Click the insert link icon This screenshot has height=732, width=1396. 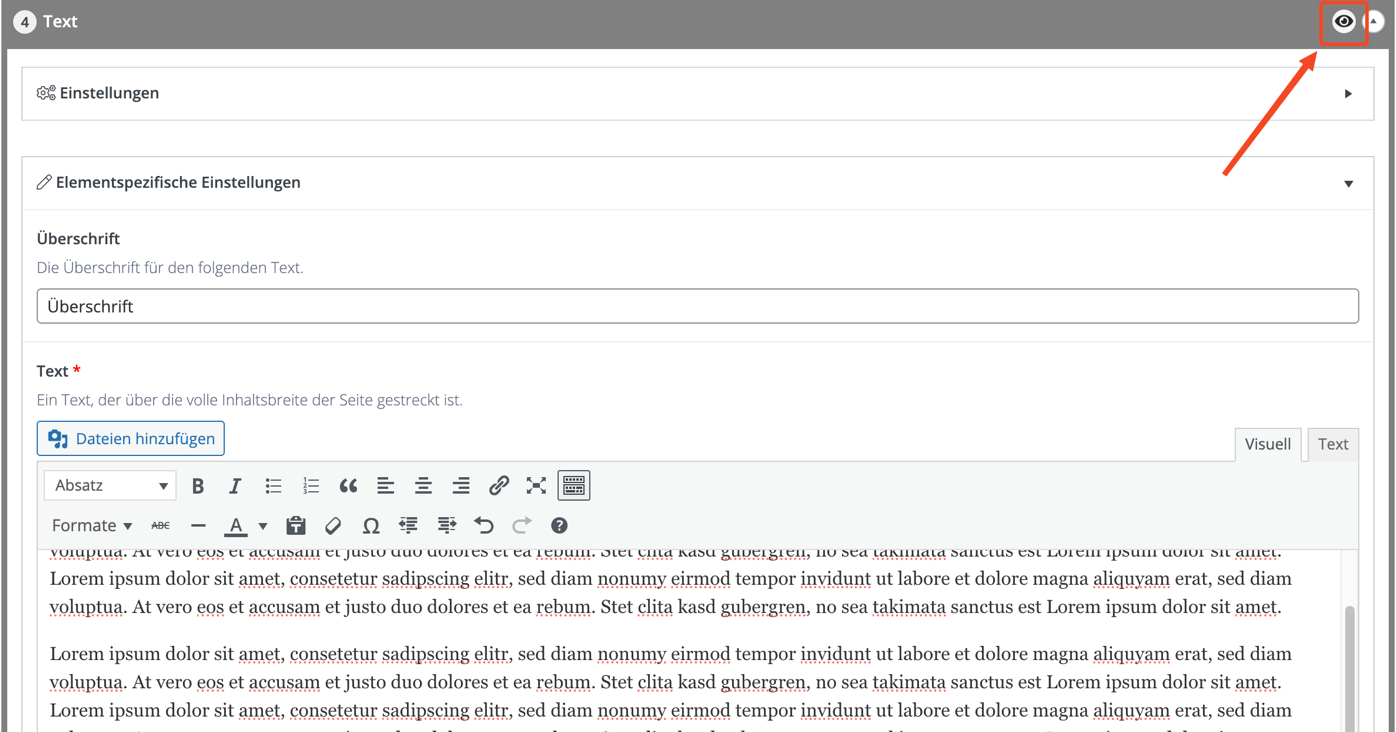click(x=498, y=486)
